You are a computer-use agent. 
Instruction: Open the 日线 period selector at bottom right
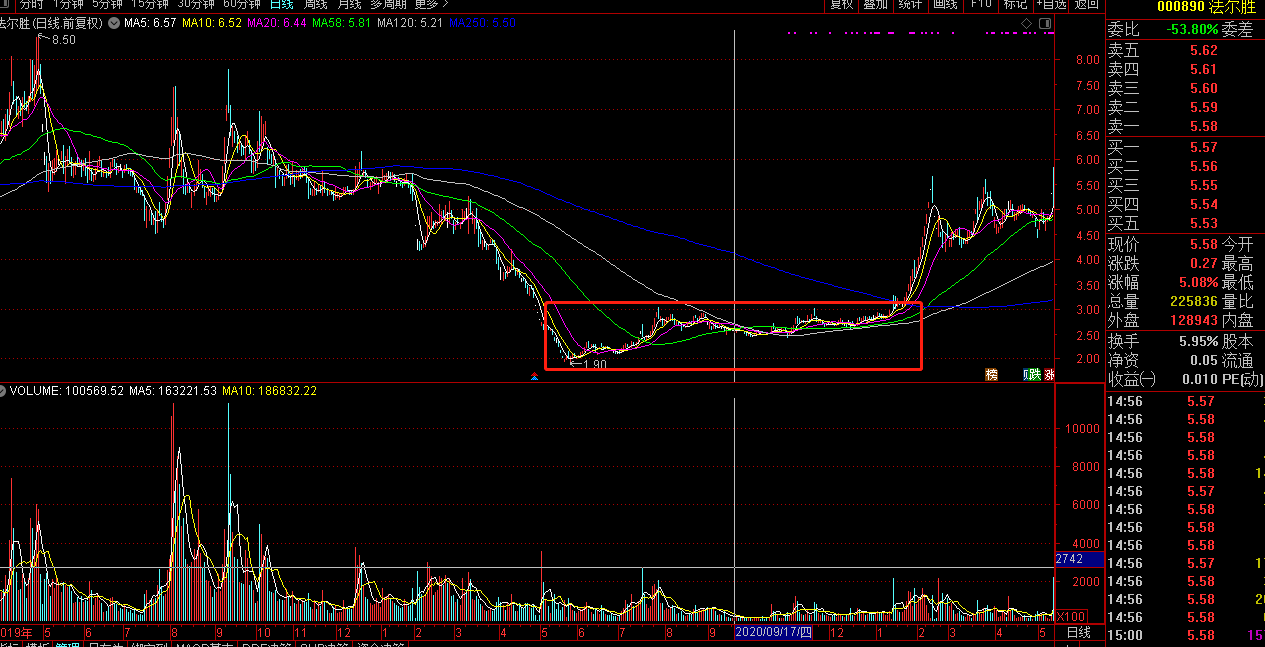tap(1079, 634)
